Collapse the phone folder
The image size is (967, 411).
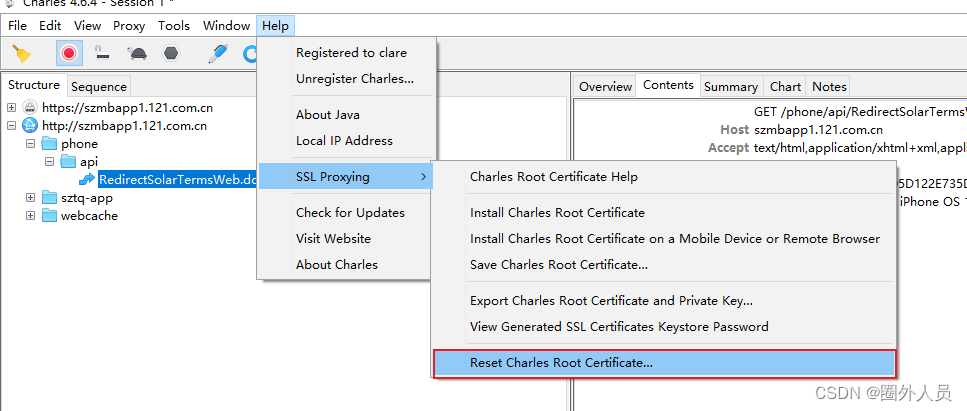pos(30,143)
